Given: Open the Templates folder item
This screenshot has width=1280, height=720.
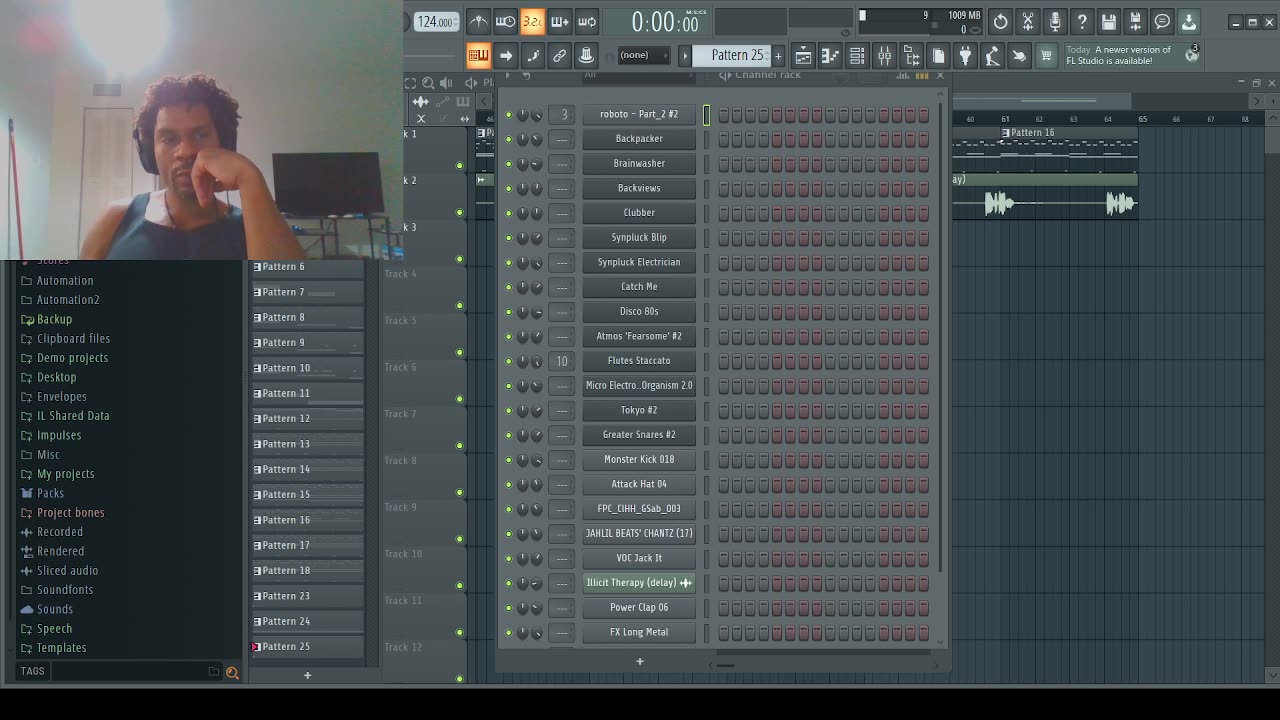Looking at the screenshot, I should click(x=61, y=648).
